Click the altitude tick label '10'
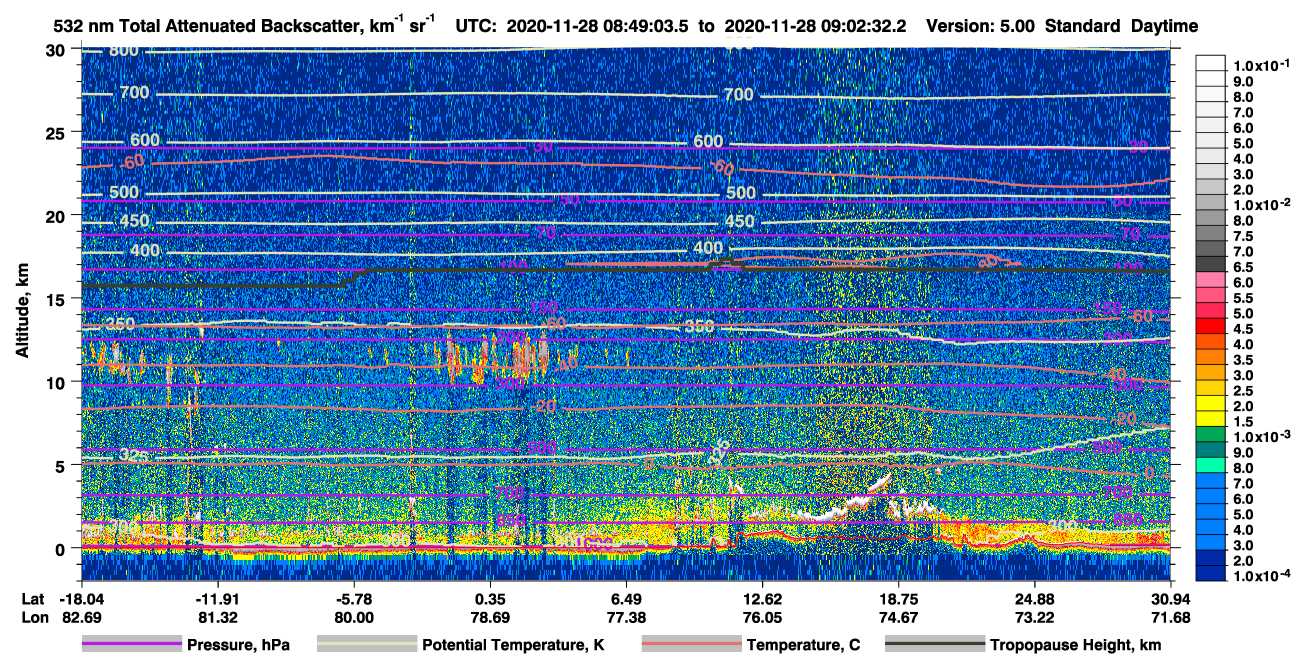This screenshot has height=667, width=1300. pyautogui.click(x=57, y=382)
